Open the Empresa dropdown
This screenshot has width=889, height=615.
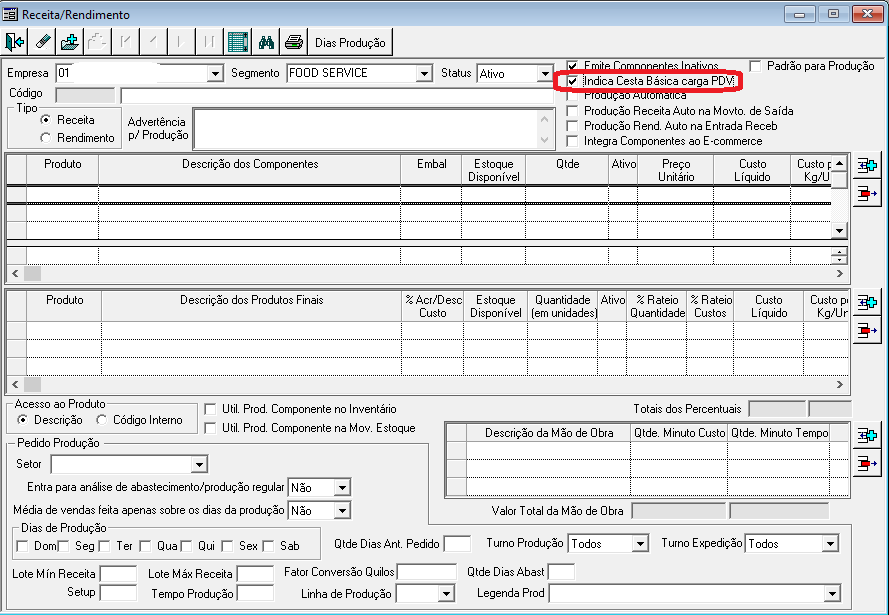215,74
